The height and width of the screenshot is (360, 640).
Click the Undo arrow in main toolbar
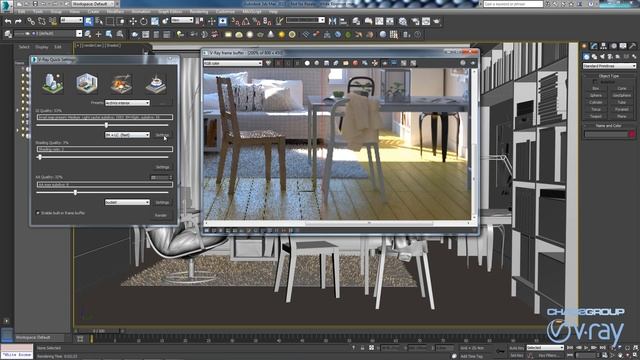(x=8, y=21)
